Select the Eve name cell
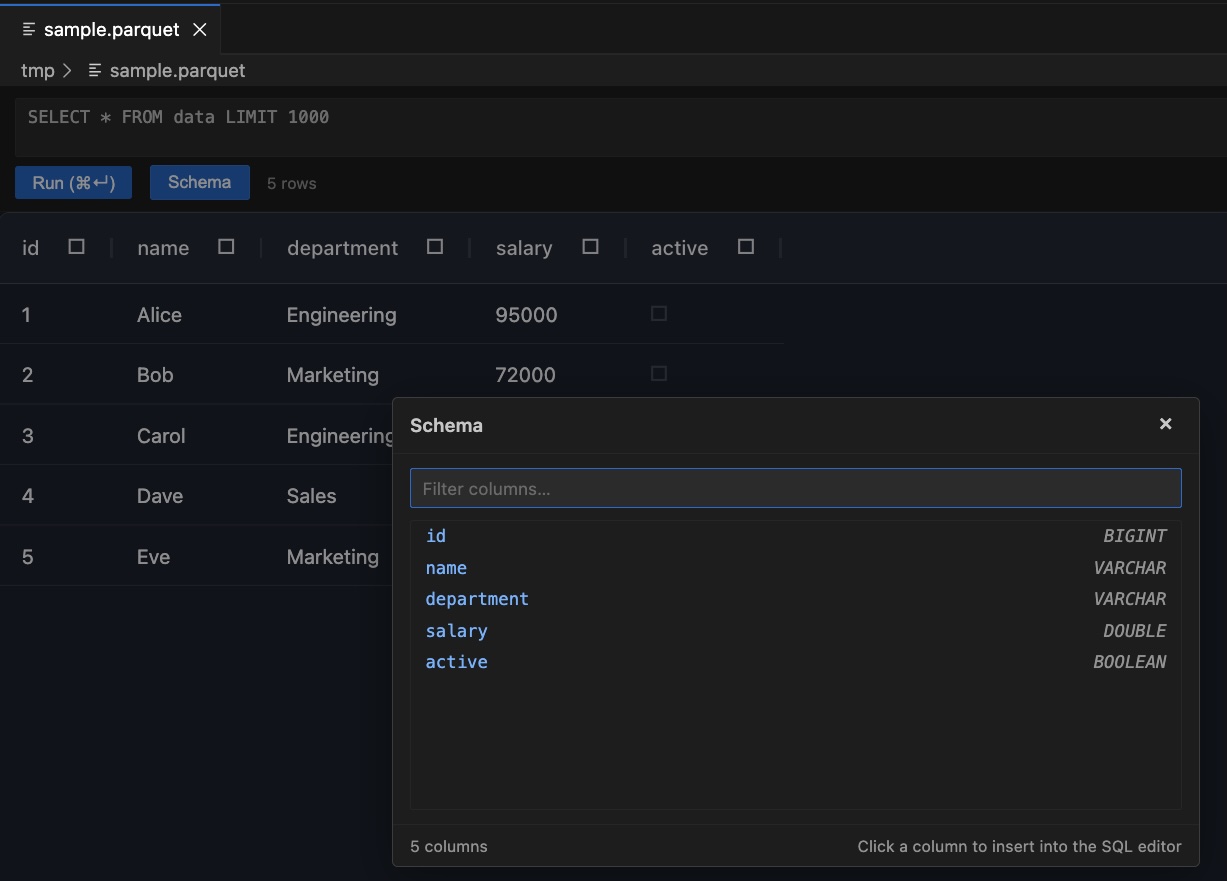This screenshot has width=1227, height=881. (x=153, y=557)
